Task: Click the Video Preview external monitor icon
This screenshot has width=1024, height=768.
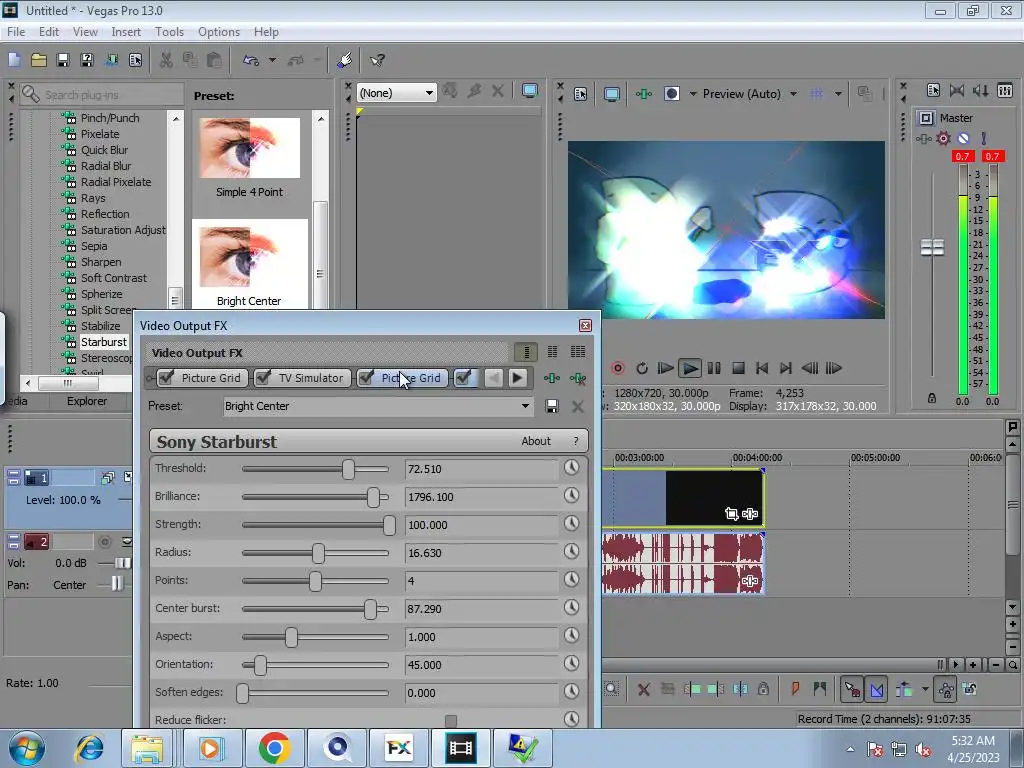Action: coord(612,94)
